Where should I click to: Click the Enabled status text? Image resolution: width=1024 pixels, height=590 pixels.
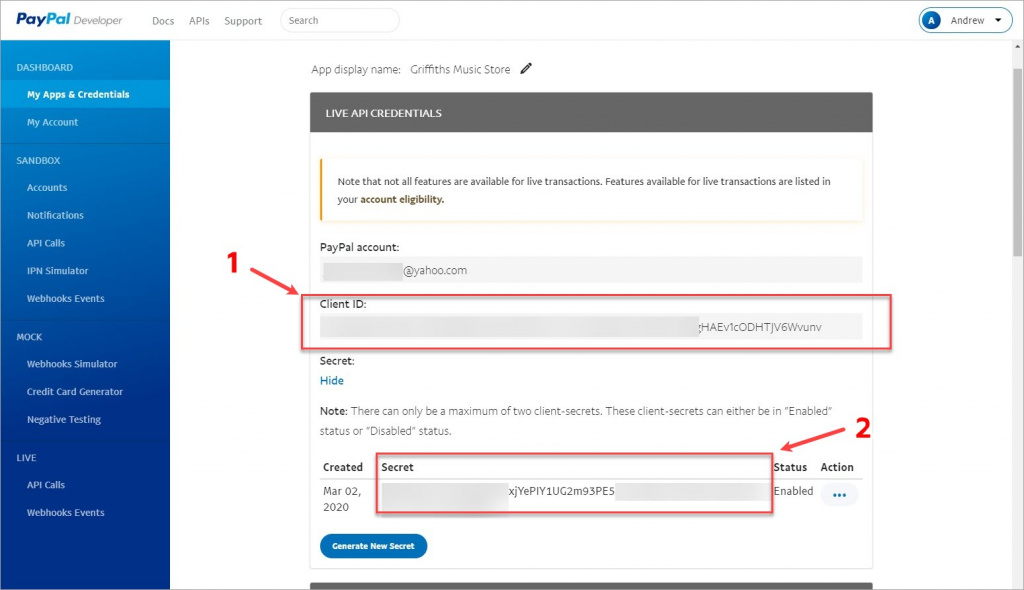793,491
